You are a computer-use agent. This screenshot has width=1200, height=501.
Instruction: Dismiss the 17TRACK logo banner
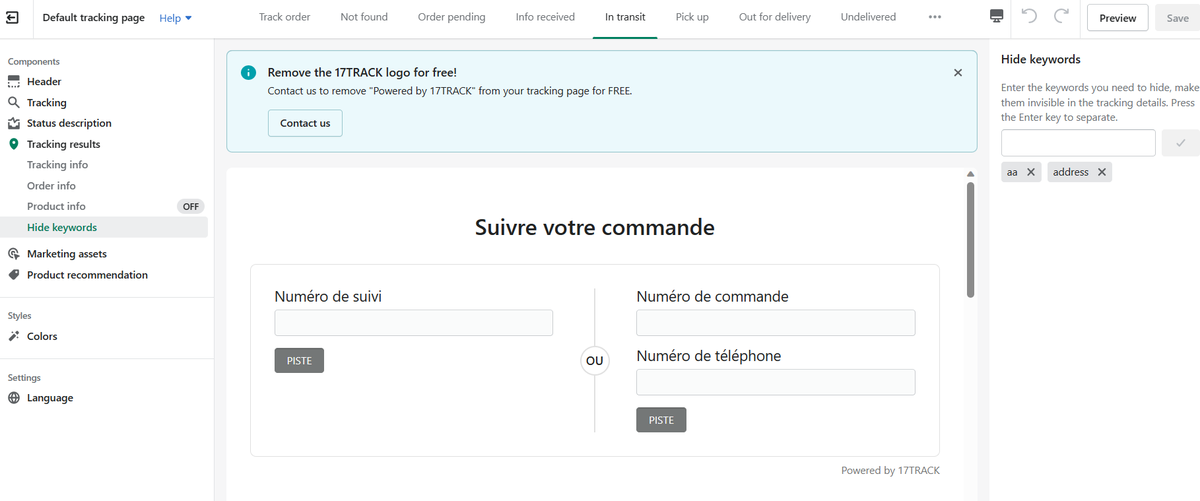coord(958,73)
